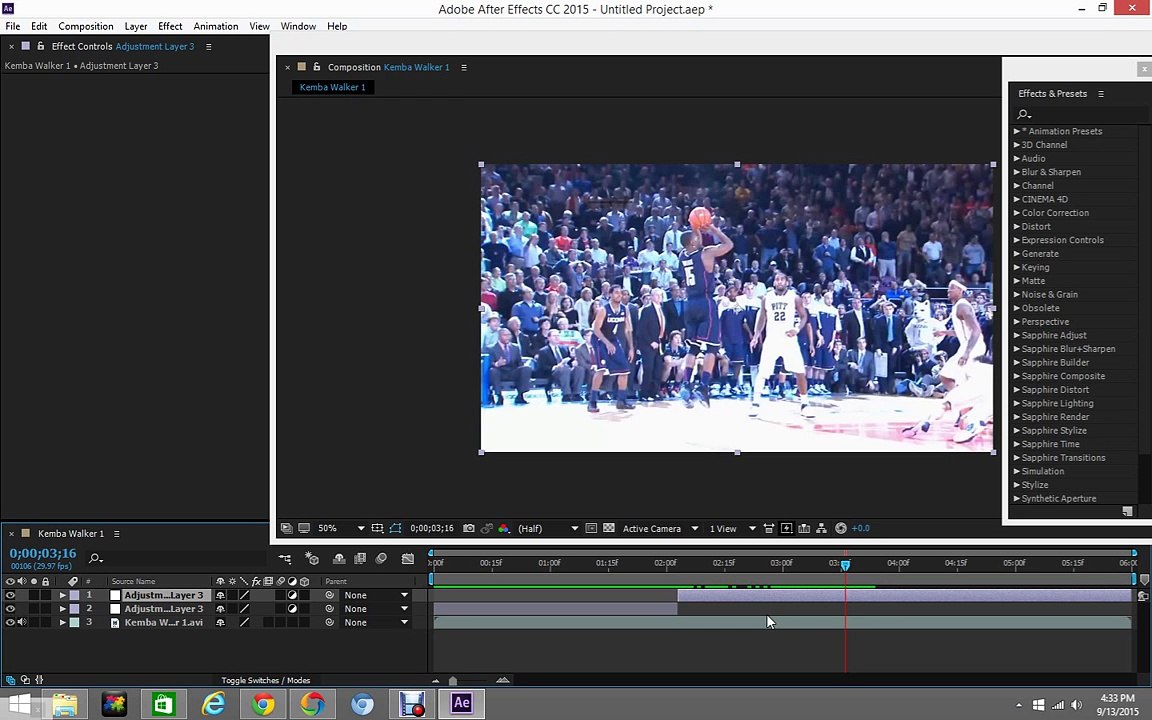1152x720 pixels.
Task: Open Internet Explorer from the taskbar
Action: tap(213, 703)
